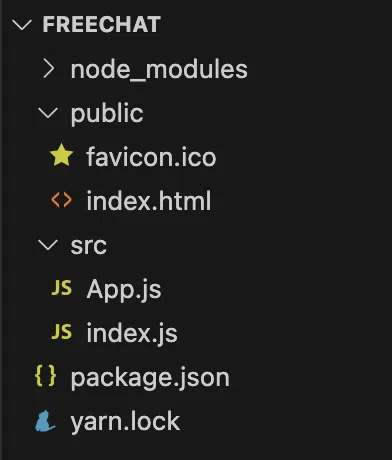Collapse the FREECHAT root folder chevron
The width and height of the screenshot is (392, 460).
coord(22,25)
